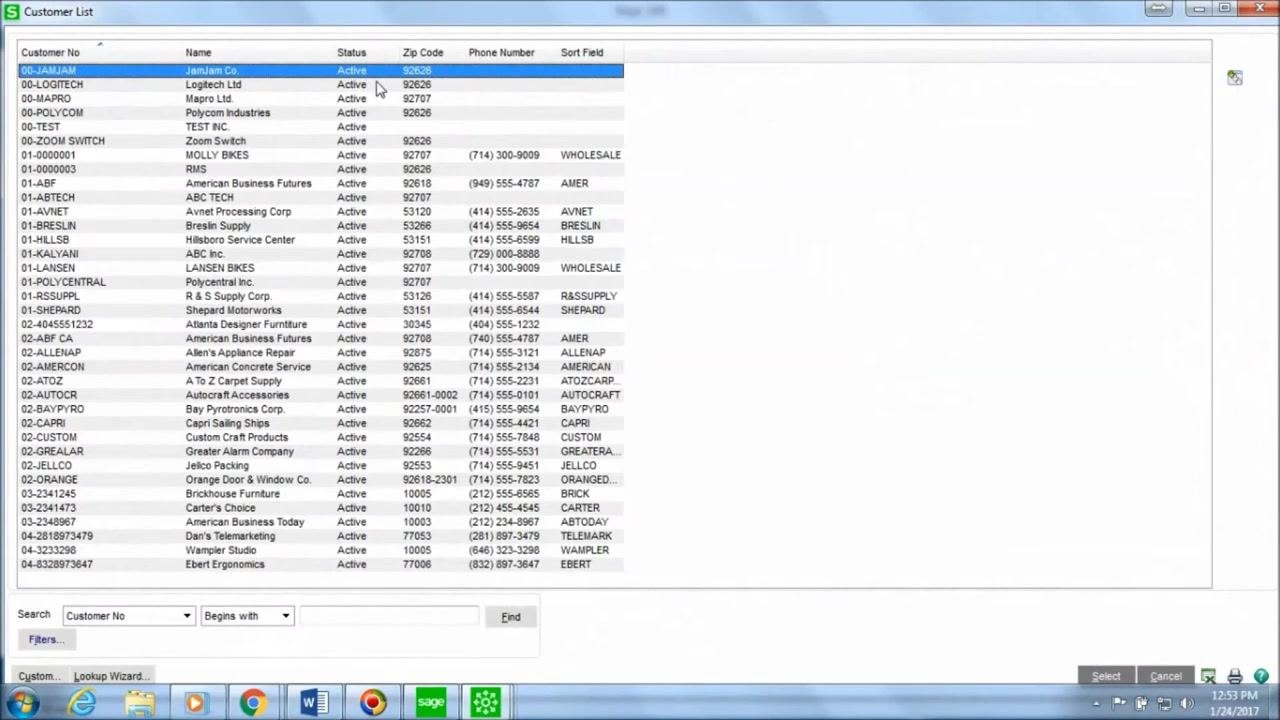Click the Custom button
1280x720 pixels.
[39, 676]
